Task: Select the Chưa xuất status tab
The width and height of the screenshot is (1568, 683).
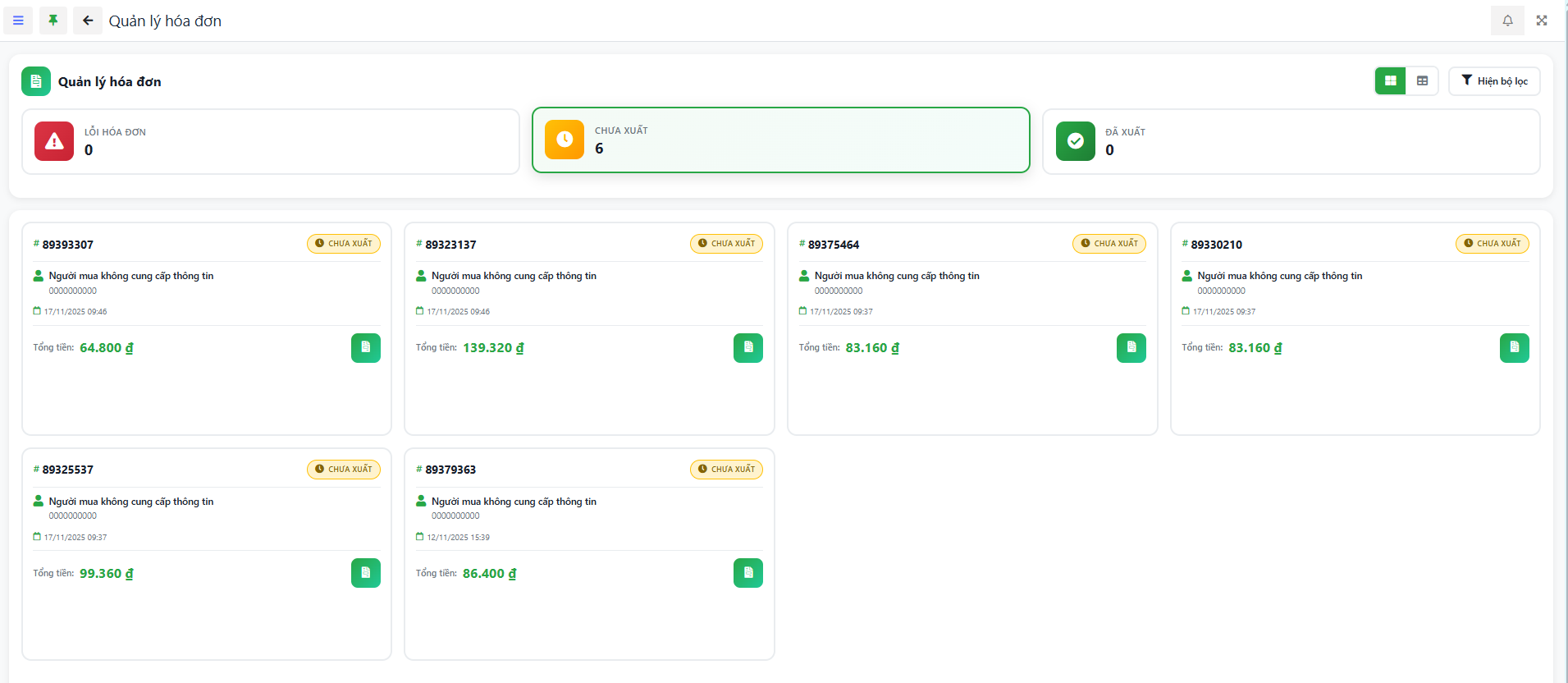Action: point(780,140)
